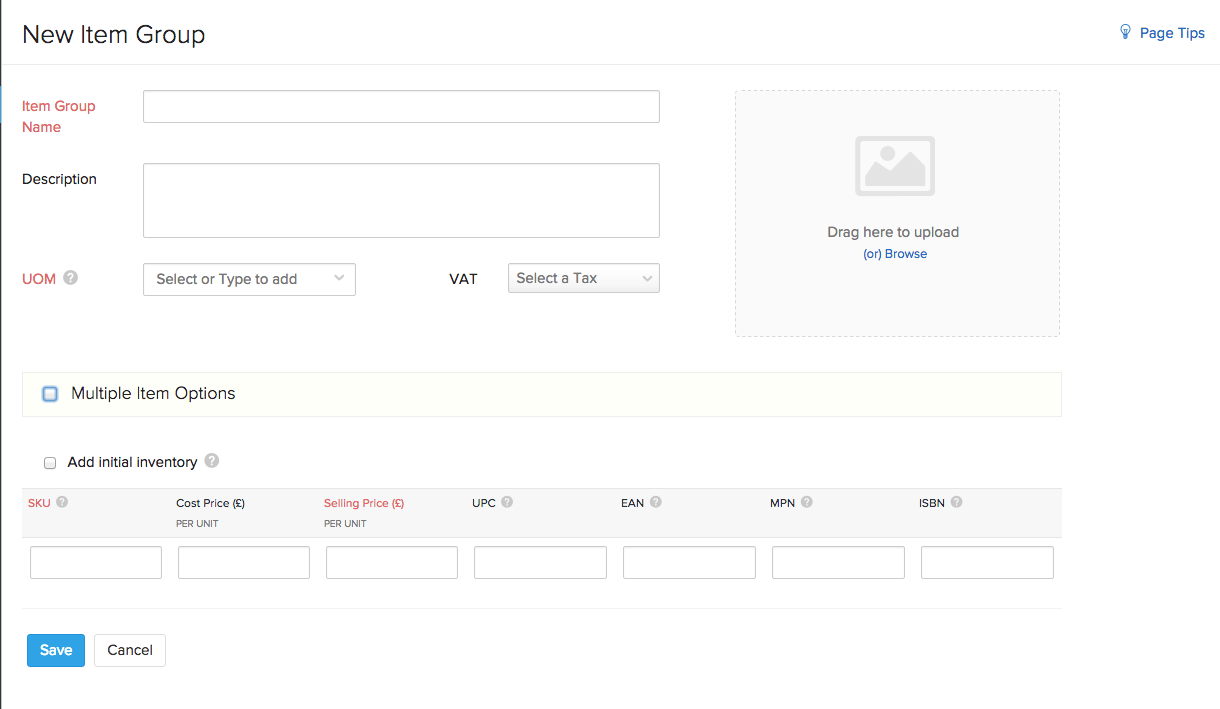Click the (or) Browse upload link
Screen dimensions: 1220x709
coord(895,254)
